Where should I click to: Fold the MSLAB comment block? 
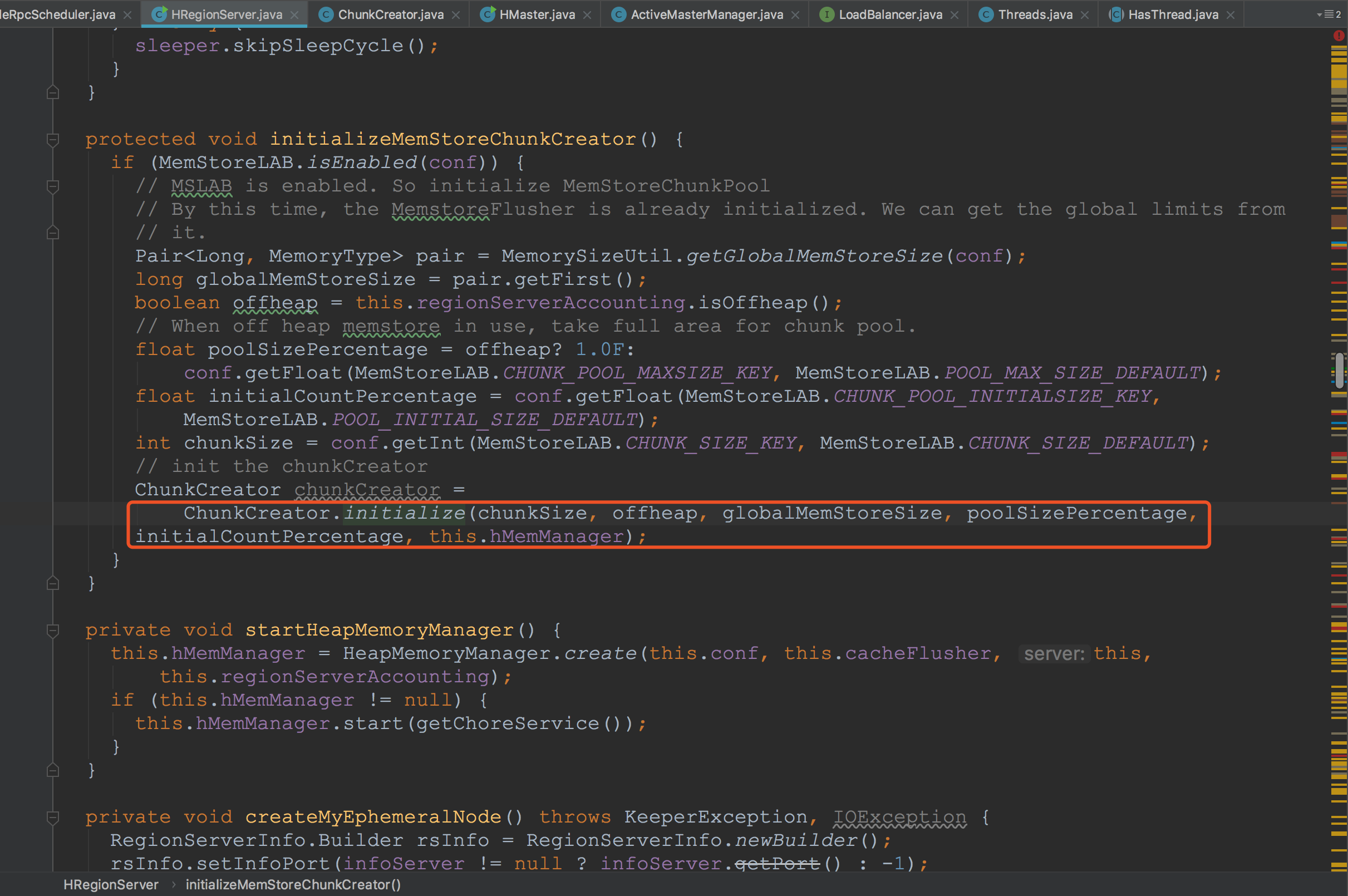[52, 186]
